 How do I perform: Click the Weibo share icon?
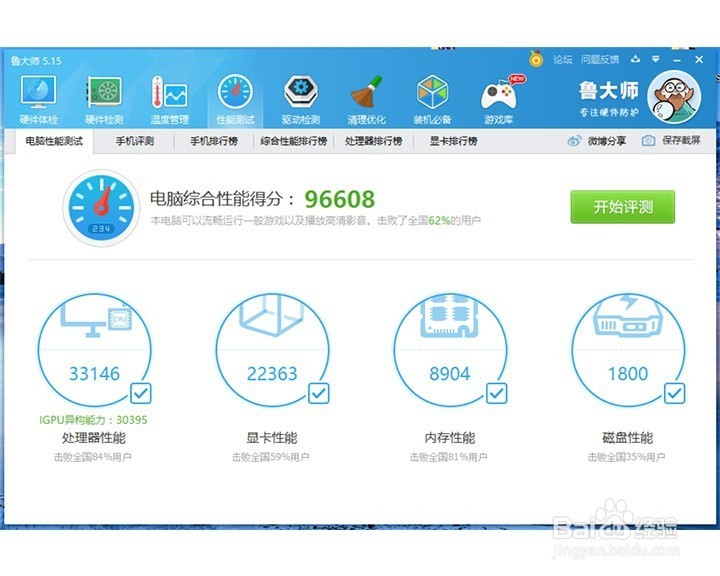click(x=574, y=141)
